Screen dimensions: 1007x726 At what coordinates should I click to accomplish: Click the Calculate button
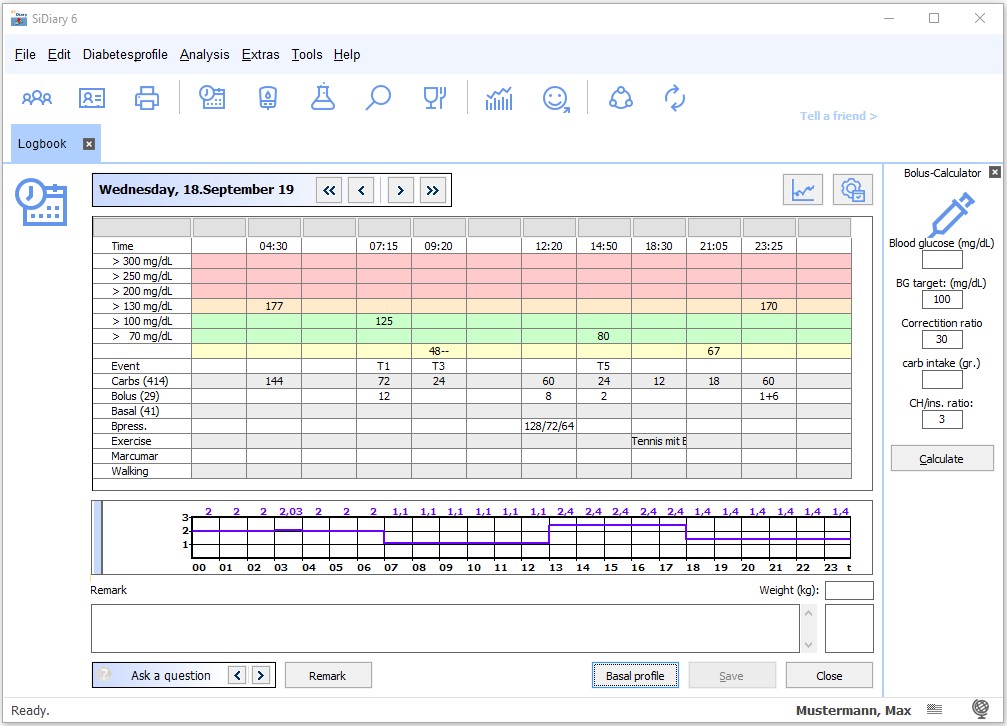pyautogui.click(x=941, y=459)
